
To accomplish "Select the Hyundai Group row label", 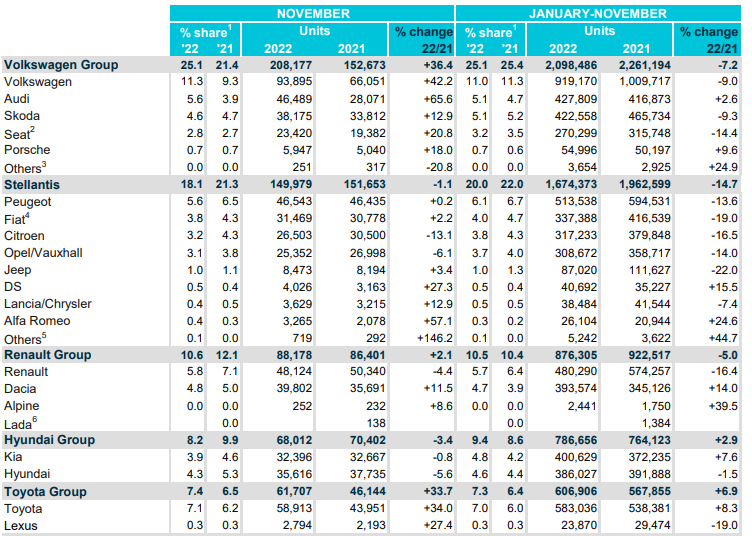I will point(49,440).
